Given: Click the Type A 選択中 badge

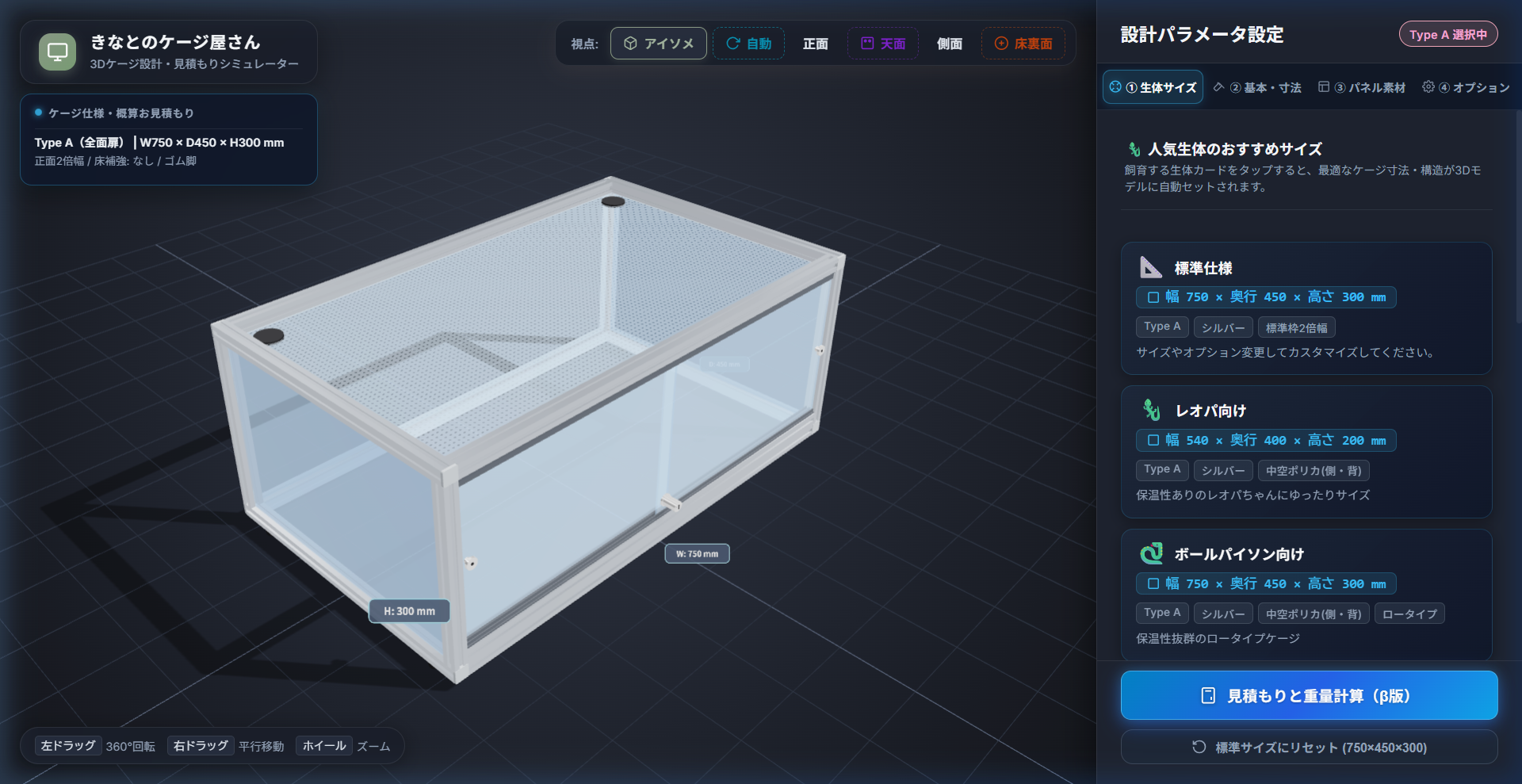Looking at the screenshot, I should pyautogui.click(x=1448, y=34).
